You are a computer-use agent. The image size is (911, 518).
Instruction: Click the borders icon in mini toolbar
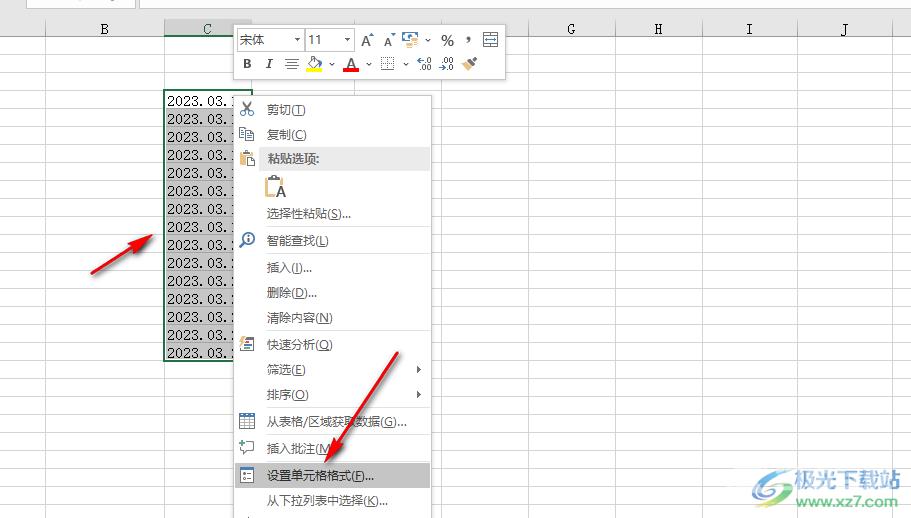(x=388, y=64)
